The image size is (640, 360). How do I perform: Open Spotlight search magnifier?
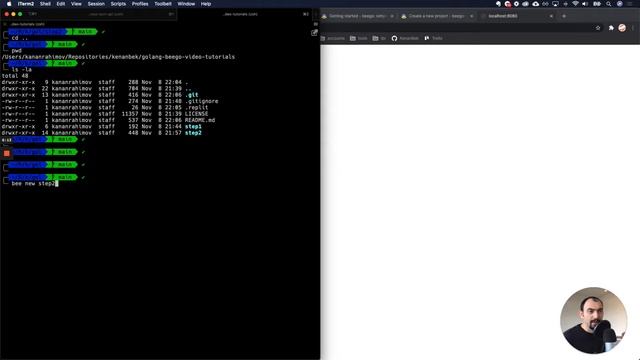[x=609, y=4]
